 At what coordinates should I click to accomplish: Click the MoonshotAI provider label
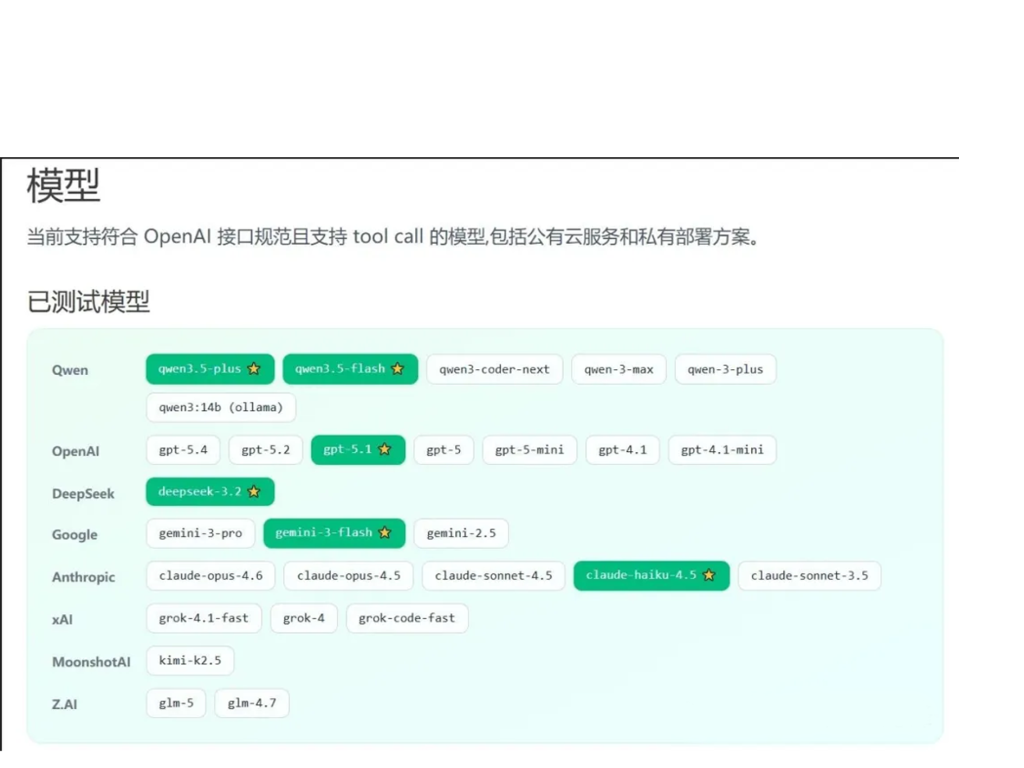click(x=91, y=662)
